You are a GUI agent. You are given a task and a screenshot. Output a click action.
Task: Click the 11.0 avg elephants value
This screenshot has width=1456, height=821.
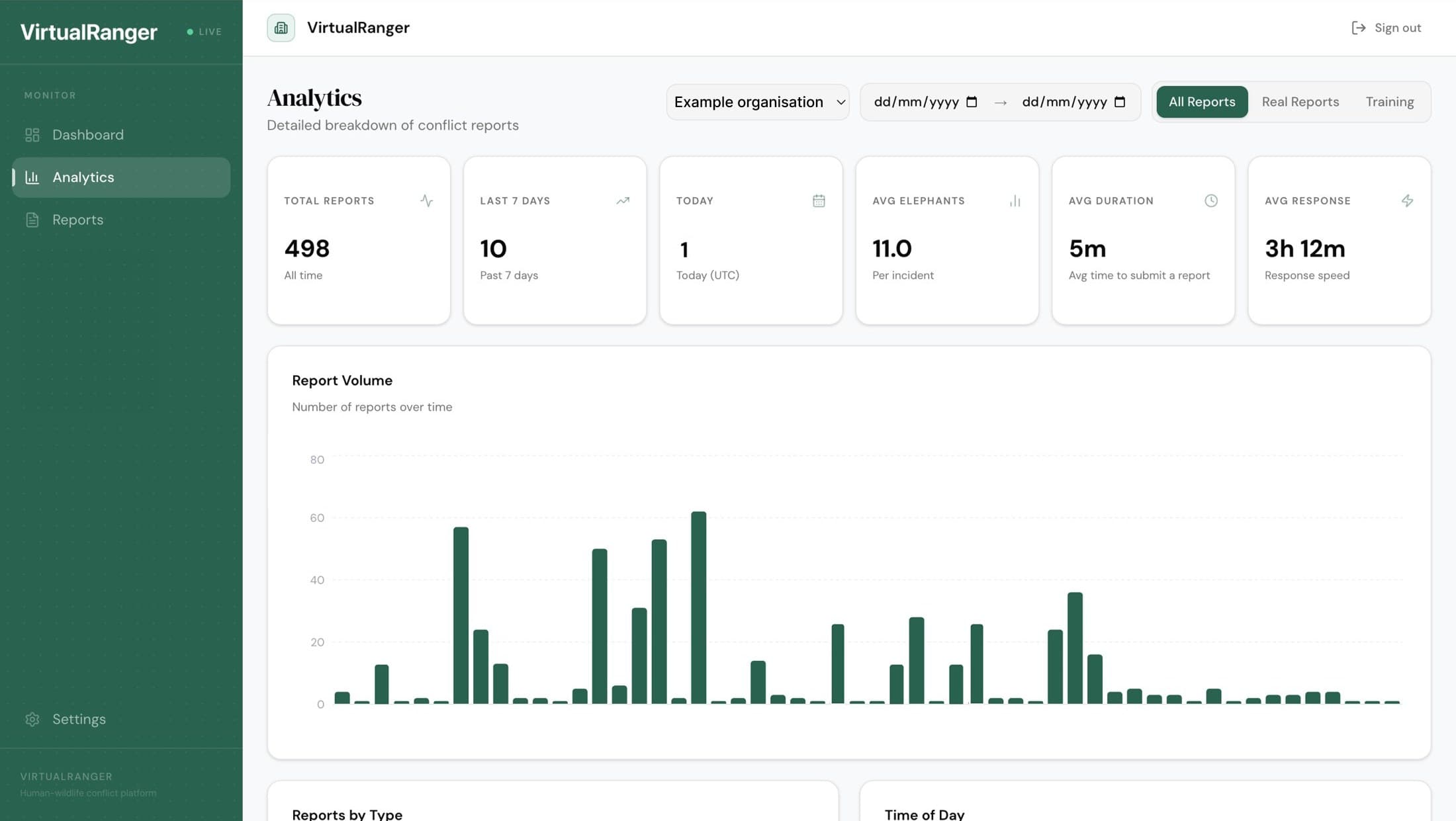(891, 249)
